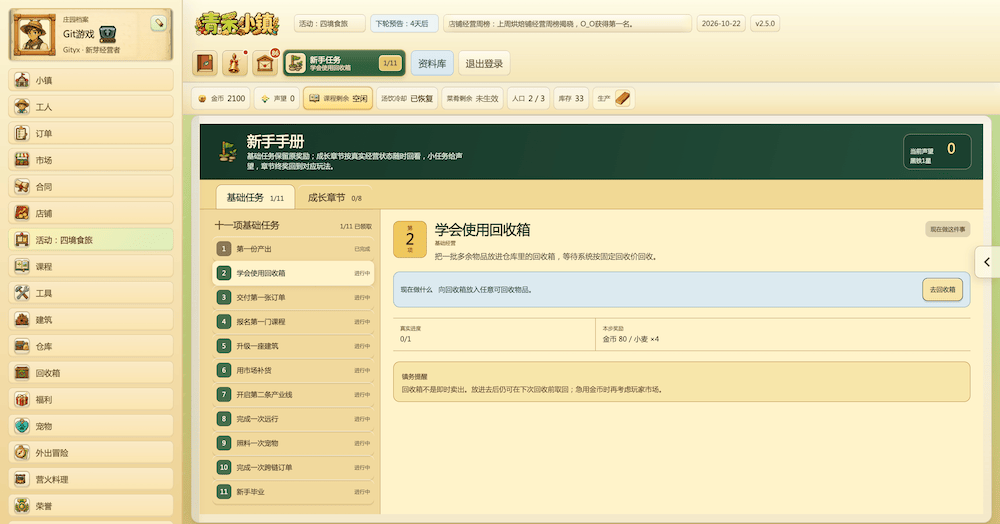1000x524 pixels.
Task: Open the 课程 courses page
Action: click(91, 266)
